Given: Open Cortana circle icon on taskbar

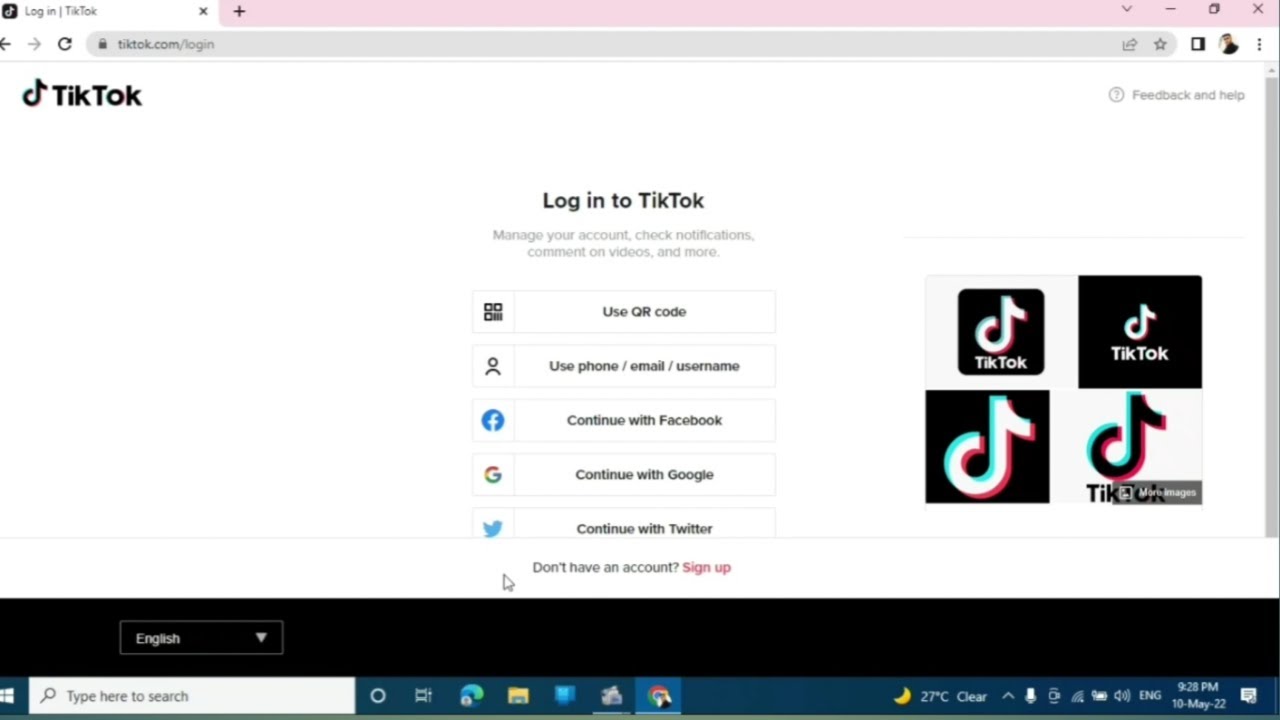Looking at the screenshot, I should click(378, 696).
